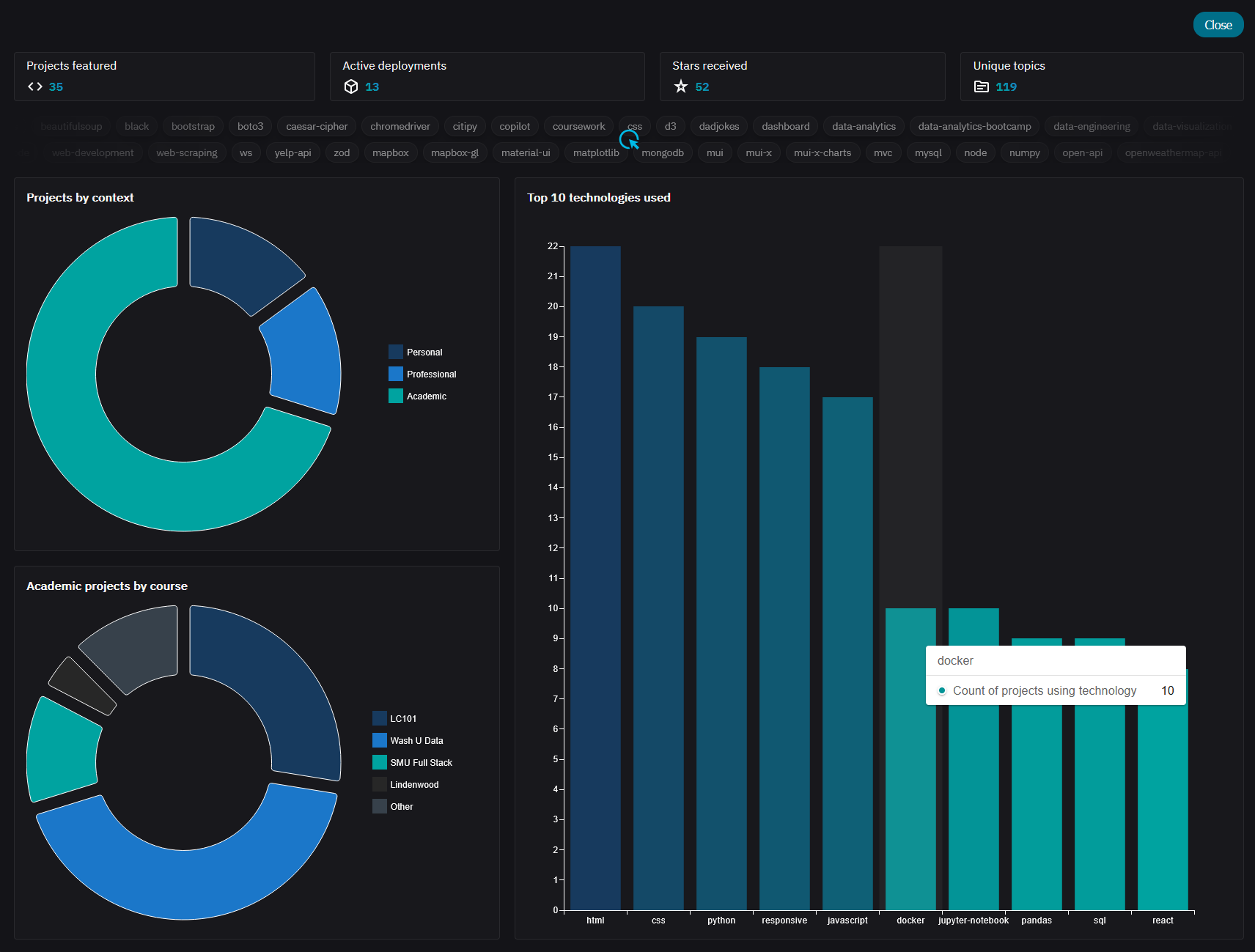The image size is (1255, 952).
Task: Click the large Academic donut slice
Action: point(66,410)
